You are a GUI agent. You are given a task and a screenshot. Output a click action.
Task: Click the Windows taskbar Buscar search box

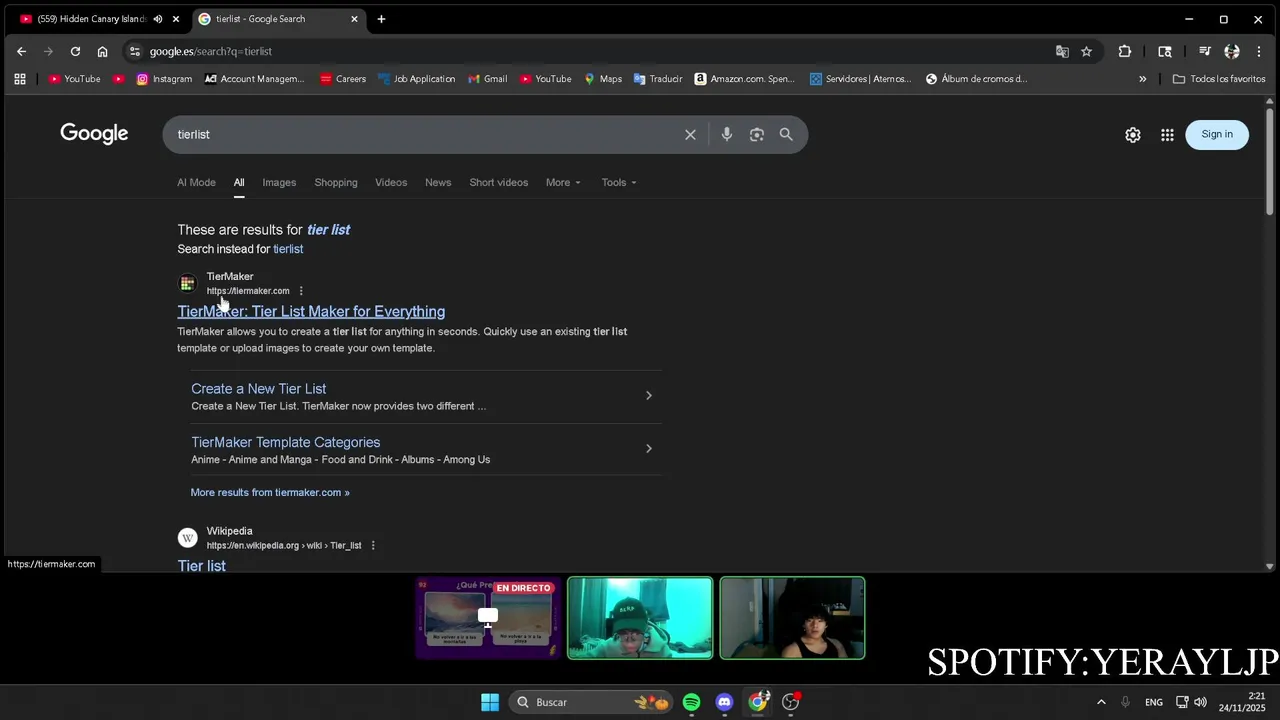point(590,702)
